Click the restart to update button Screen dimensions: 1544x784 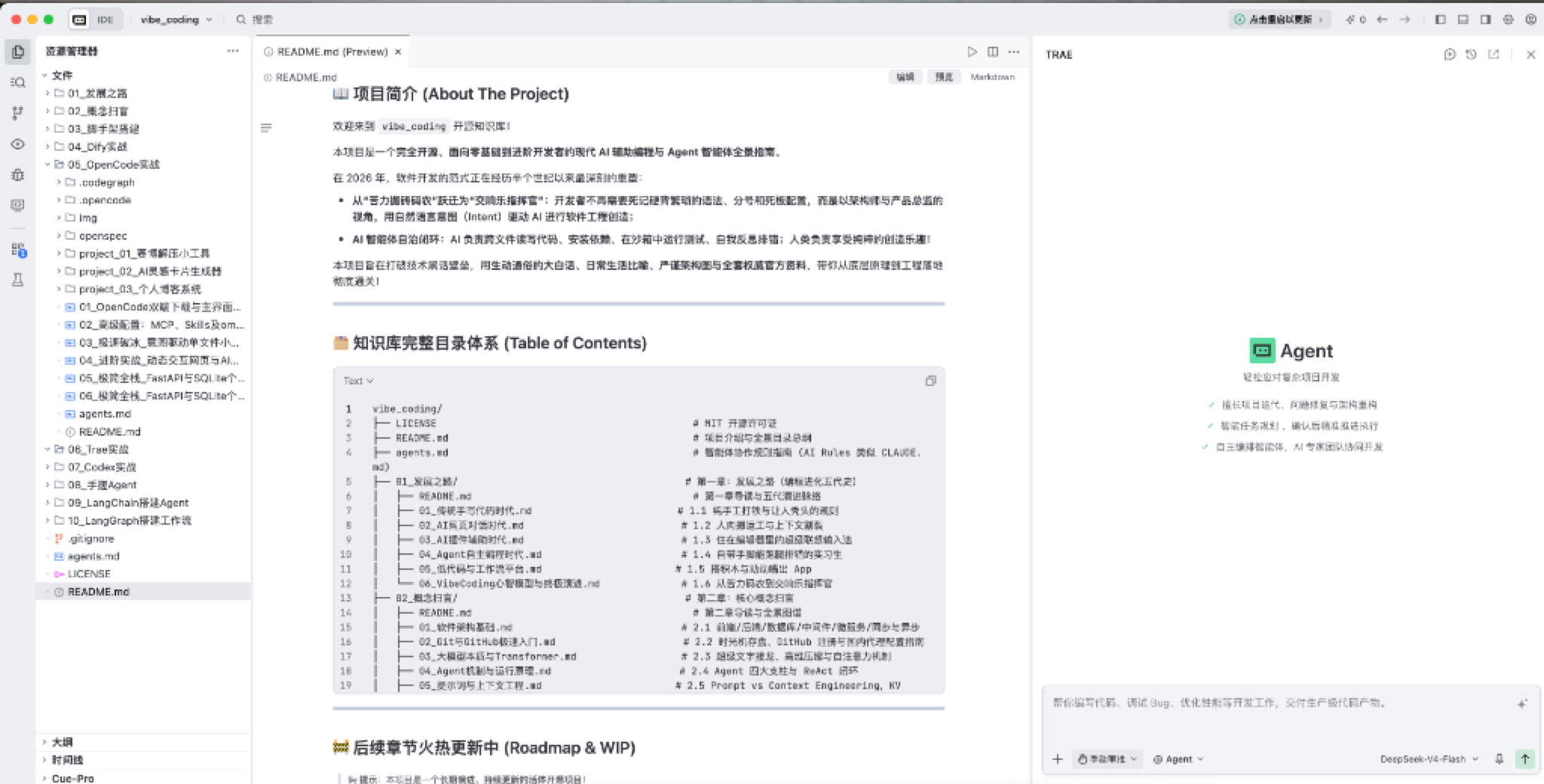[1279, 20]
